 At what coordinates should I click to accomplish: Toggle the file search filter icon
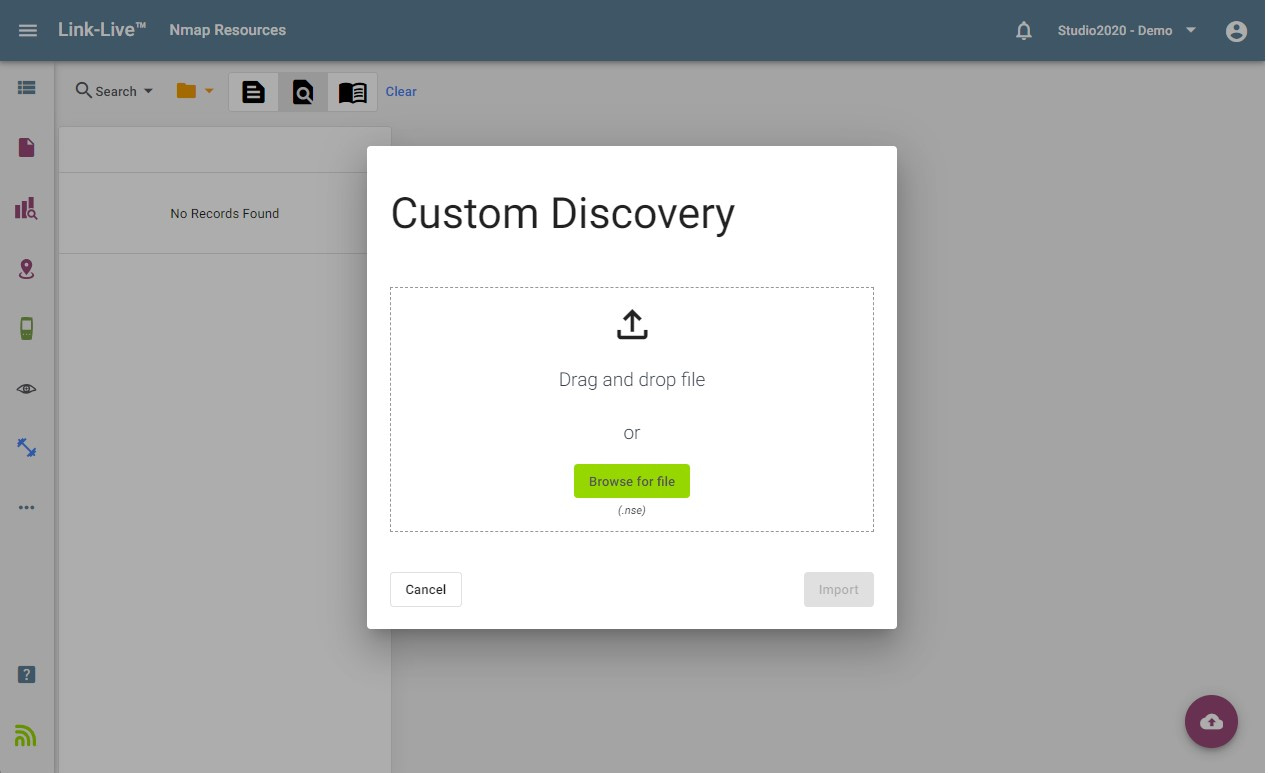pos(303,91)
